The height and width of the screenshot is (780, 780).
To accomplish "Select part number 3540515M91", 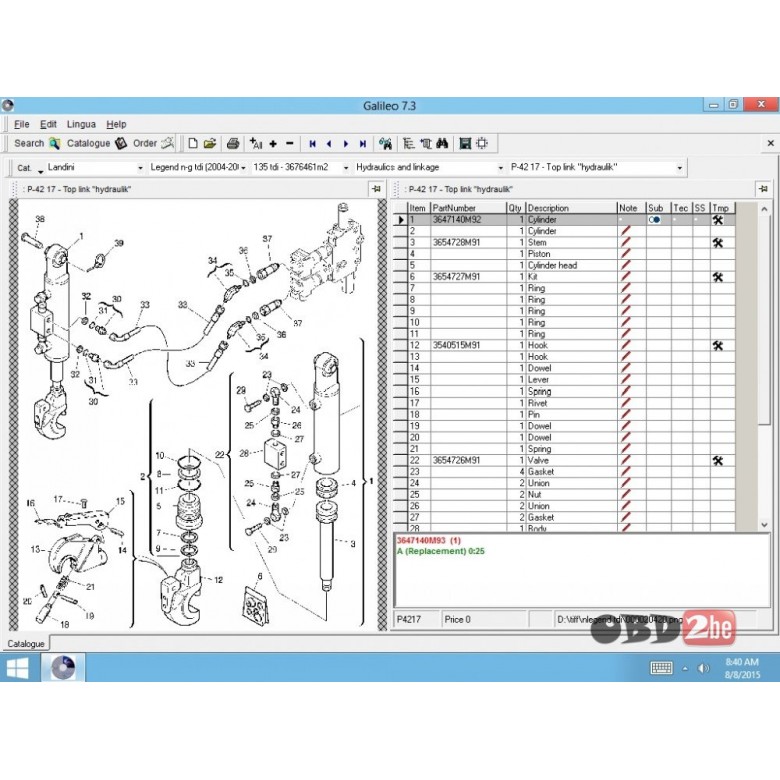I will (x=456, y=345).
